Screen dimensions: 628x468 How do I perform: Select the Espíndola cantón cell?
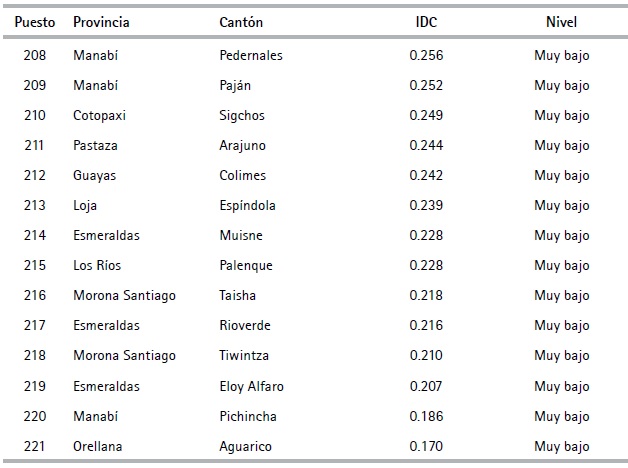click(x=247, y=205)
